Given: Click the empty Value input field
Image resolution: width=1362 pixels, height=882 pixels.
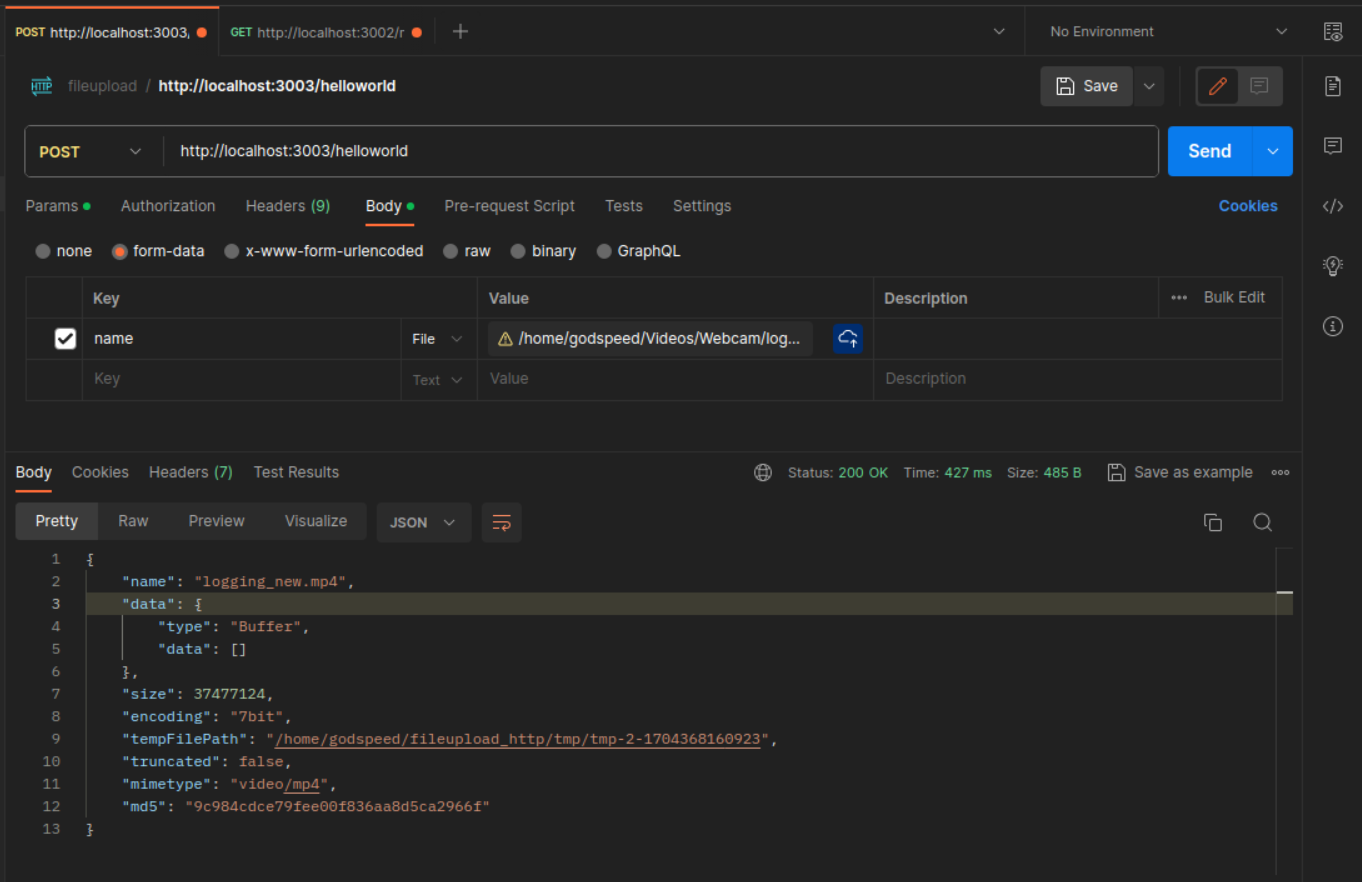Looking at the screenshot, I should pyautogui.click(x=675, y=379).
